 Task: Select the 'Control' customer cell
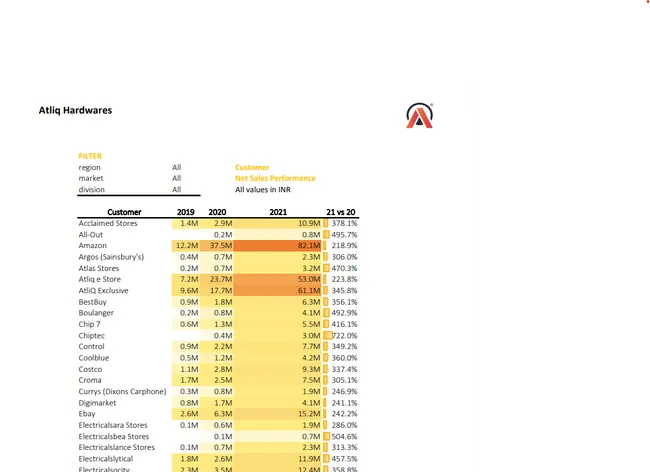click(x=91, y=346)
